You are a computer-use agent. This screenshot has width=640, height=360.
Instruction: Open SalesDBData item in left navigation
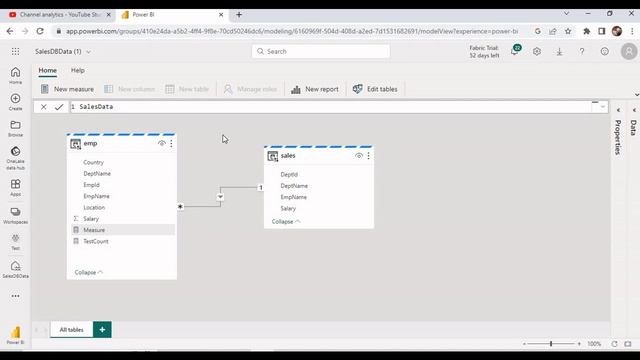[16, 269]
